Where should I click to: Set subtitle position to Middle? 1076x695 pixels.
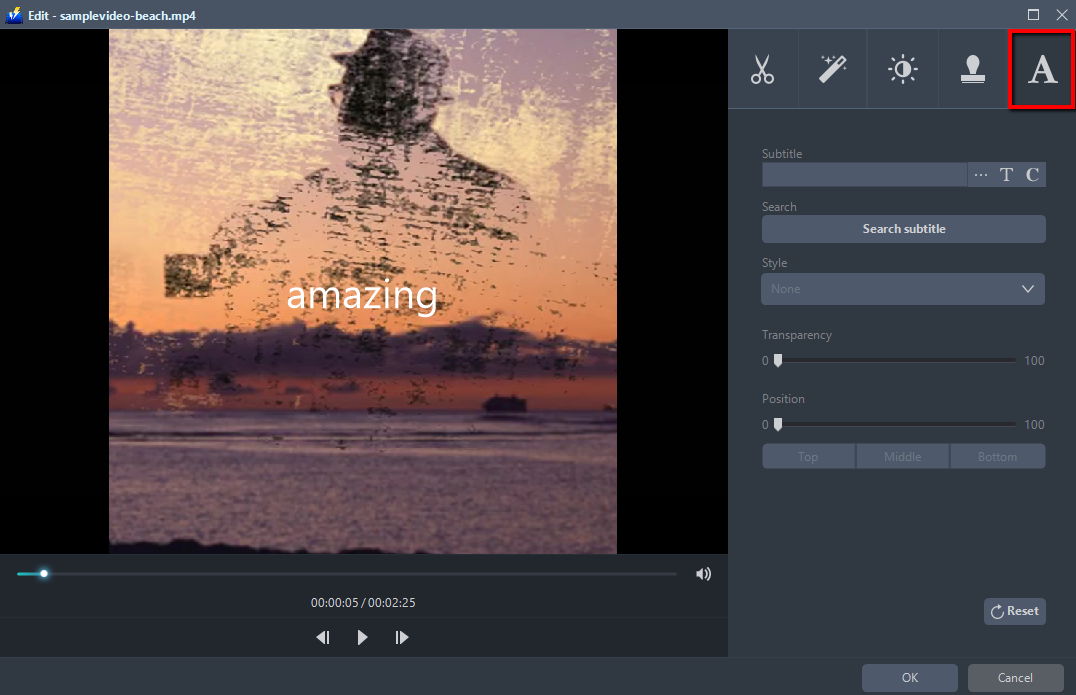pos(902,456)
